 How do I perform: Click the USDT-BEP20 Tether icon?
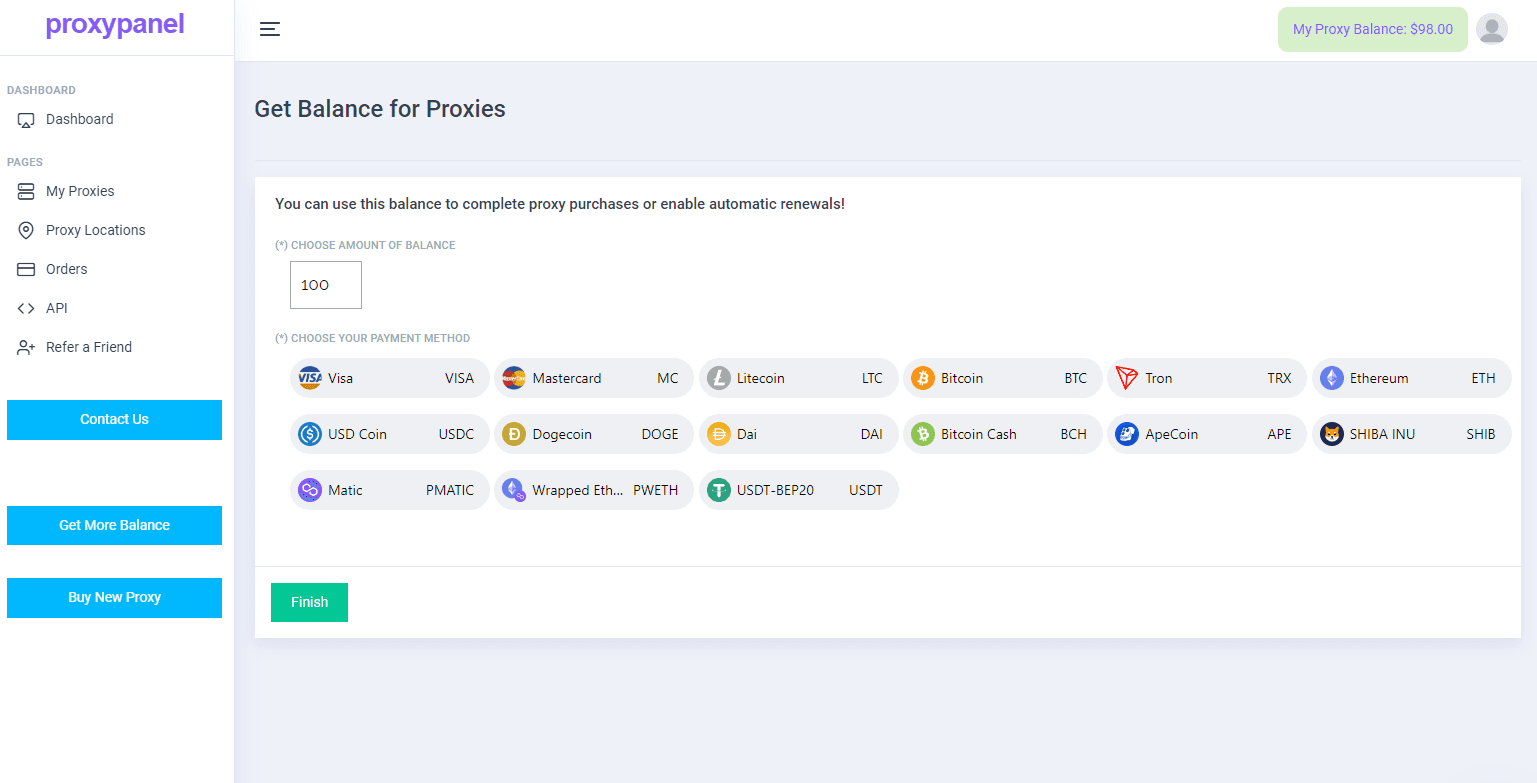(x=719, y=490)
